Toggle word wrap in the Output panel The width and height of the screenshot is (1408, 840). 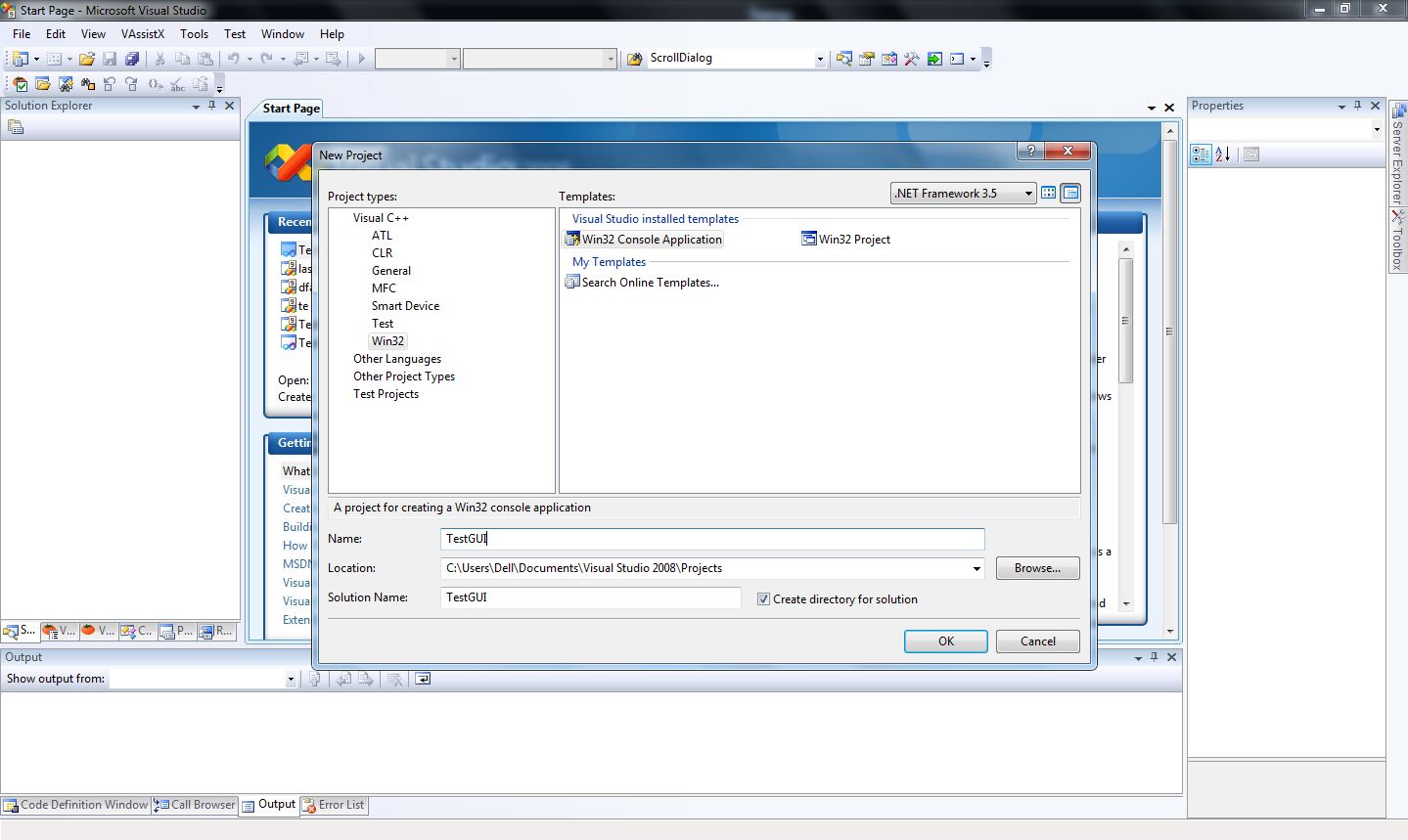[423, 679]
